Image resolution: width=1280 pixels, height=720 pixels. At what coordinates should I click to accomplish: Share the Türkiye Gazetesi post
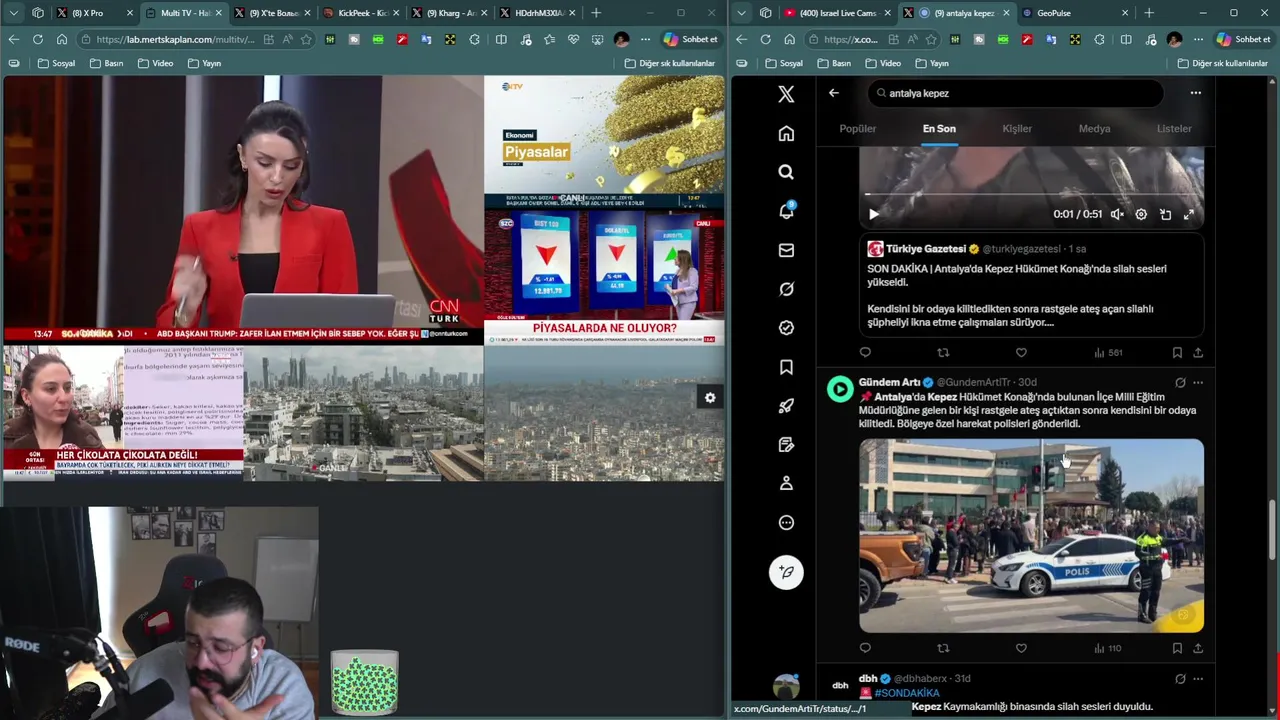[x=1198, y=352]
